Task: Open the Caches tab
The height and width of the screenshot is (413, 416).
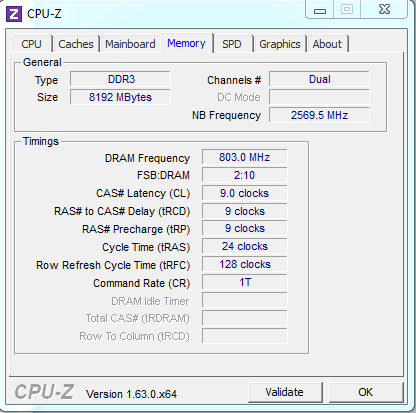Action: (x=76, y=44)
